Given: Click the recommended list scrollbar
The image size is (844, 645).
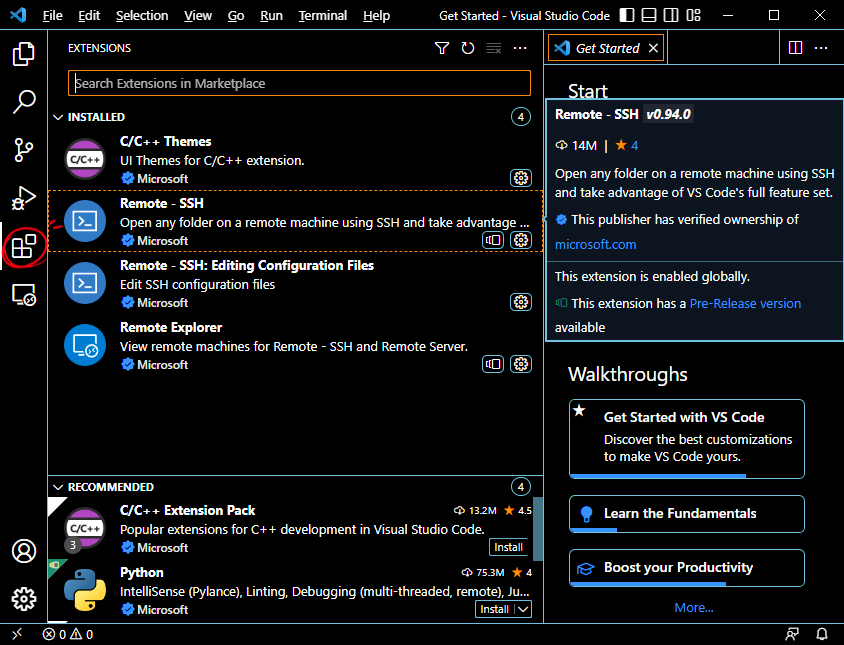Looking at the screenshot, I should tap(538, 530).
